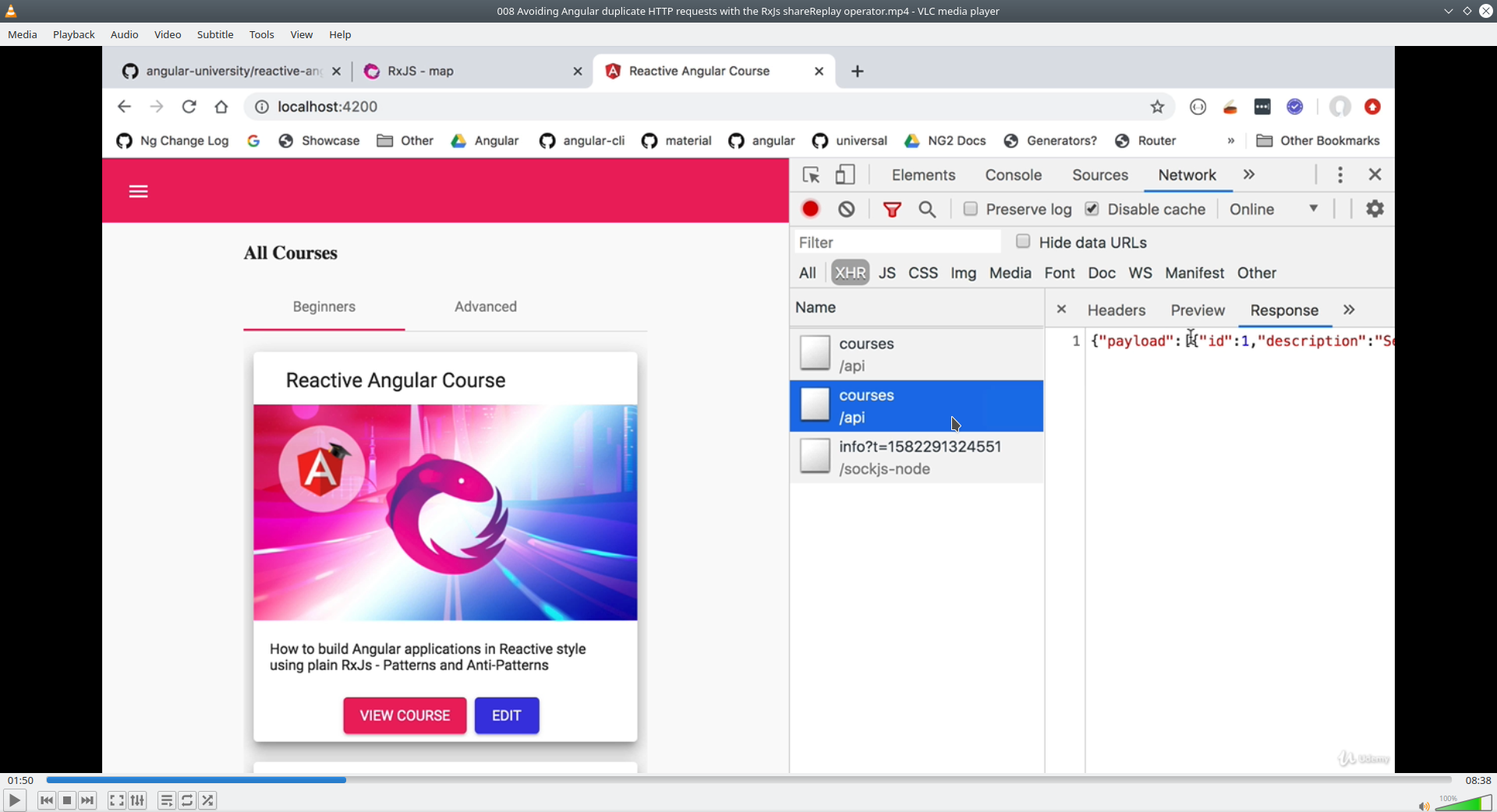
Task: Open the Showcase bookmark
Action: pos(319,141)
